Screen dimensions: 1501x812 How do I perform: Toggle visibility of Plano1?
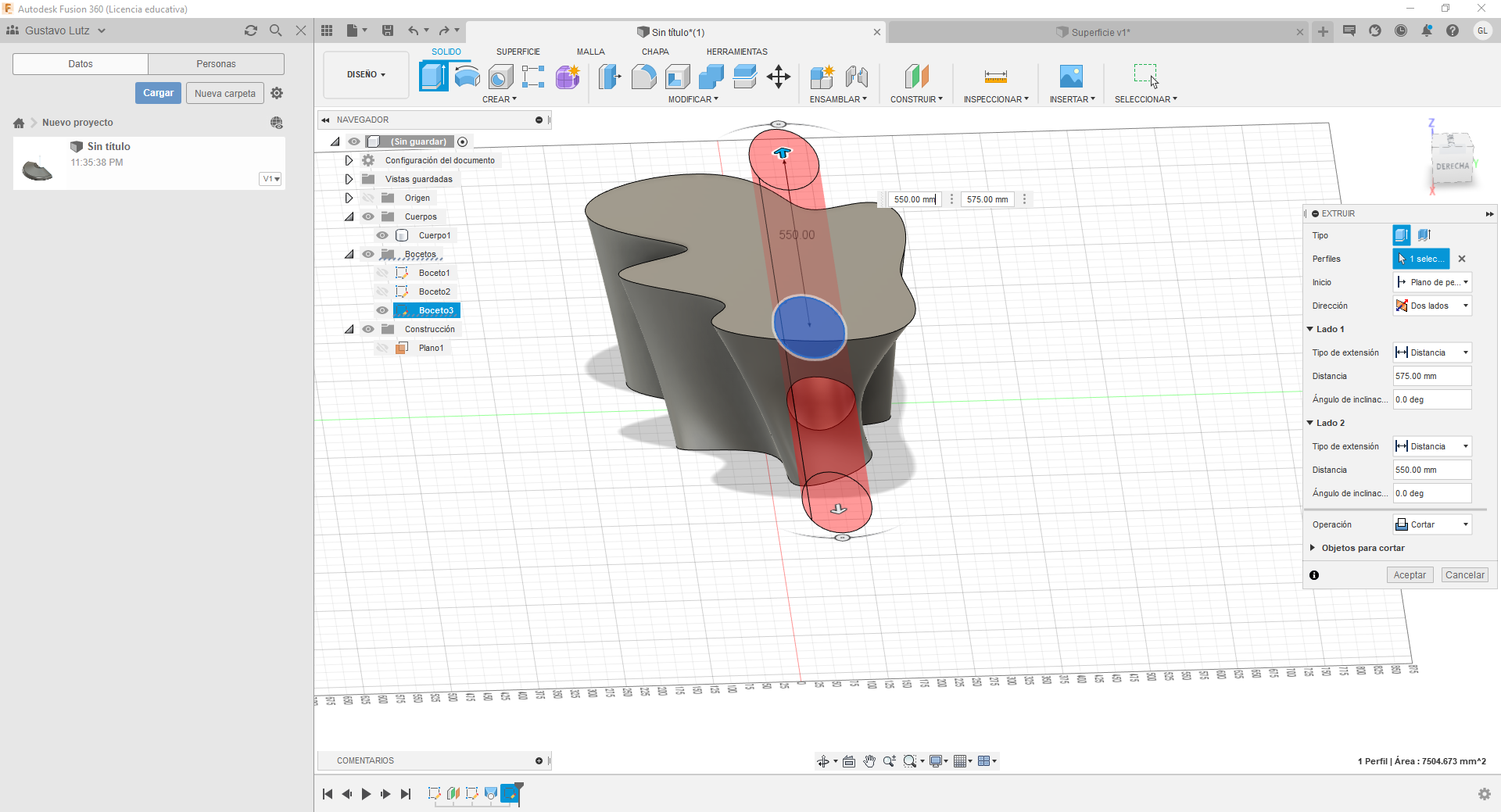(x=382, y=348)
